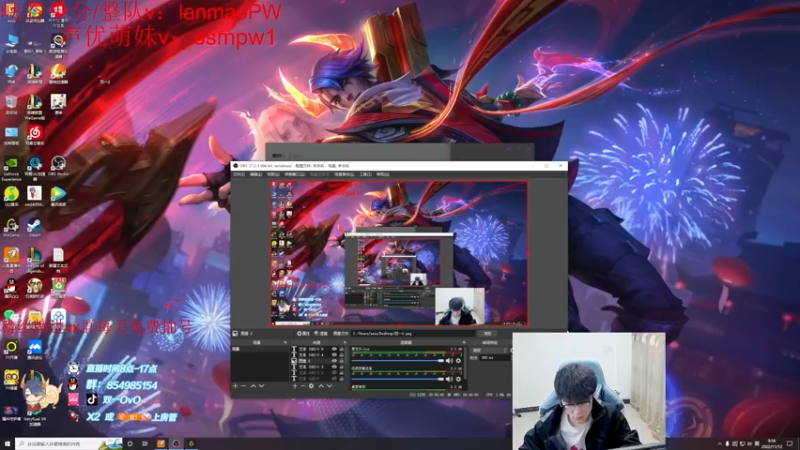Open settings gear for 麦克风/Aux channel
This screenshot has height=450, width=800.
click(x=458, y=361)
